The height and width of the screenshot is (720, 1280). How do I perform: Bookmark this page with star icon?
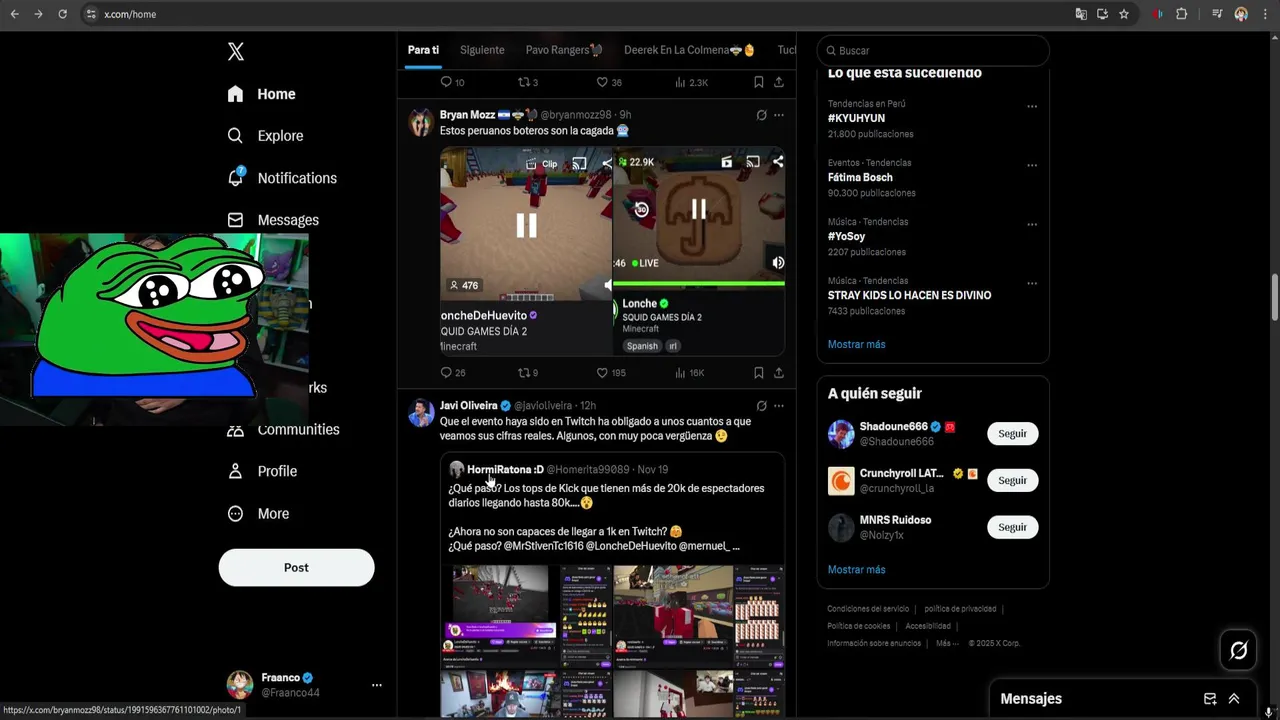tap(1124, 14)
